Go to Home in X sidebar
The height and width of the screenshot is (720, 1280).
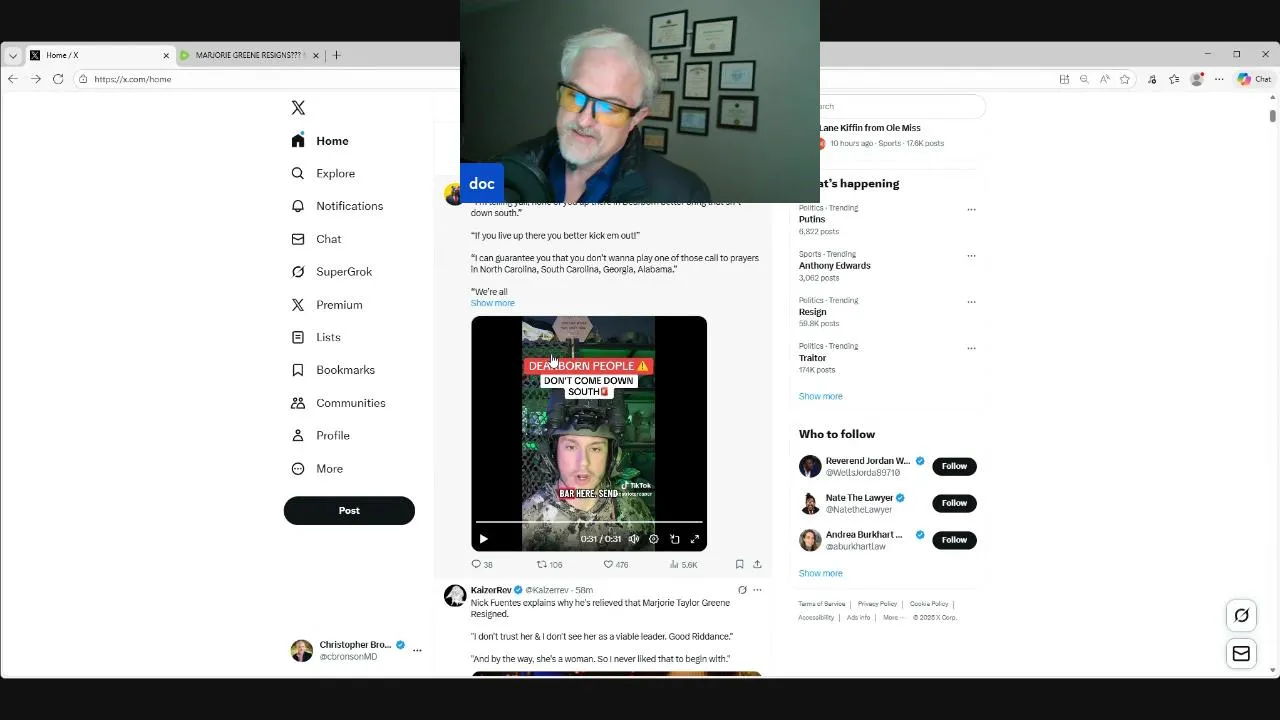pos(320,141)
